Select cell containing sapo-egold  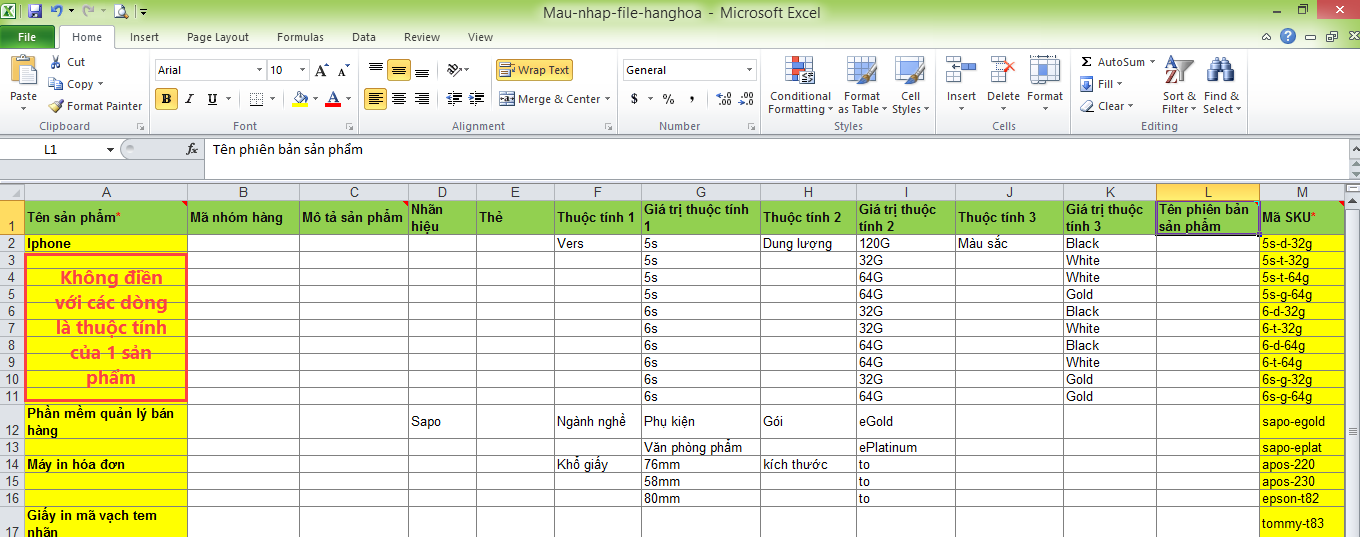point(1301,421)
